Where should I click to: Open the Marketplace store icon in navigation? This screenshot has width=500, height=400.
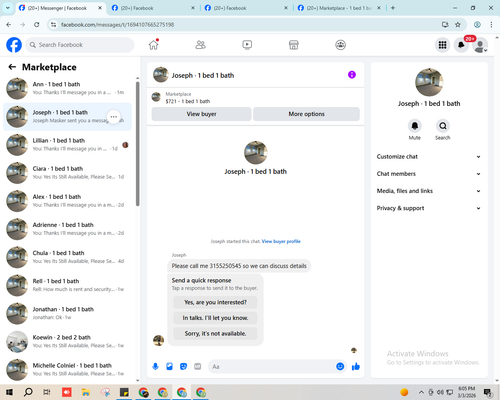point(294,45)
